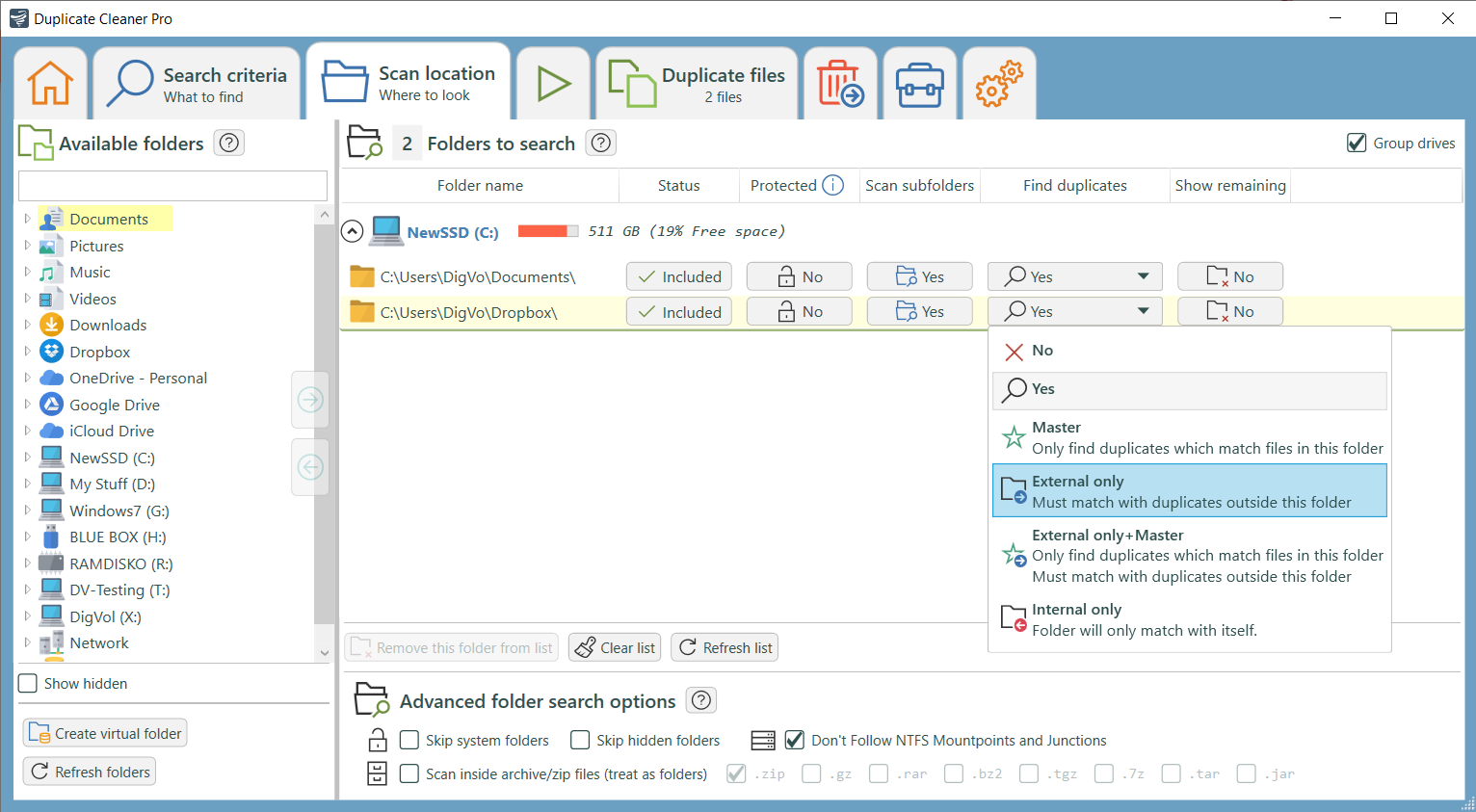
Task: Enable Skip system folders
Action: tap(409, 740)
